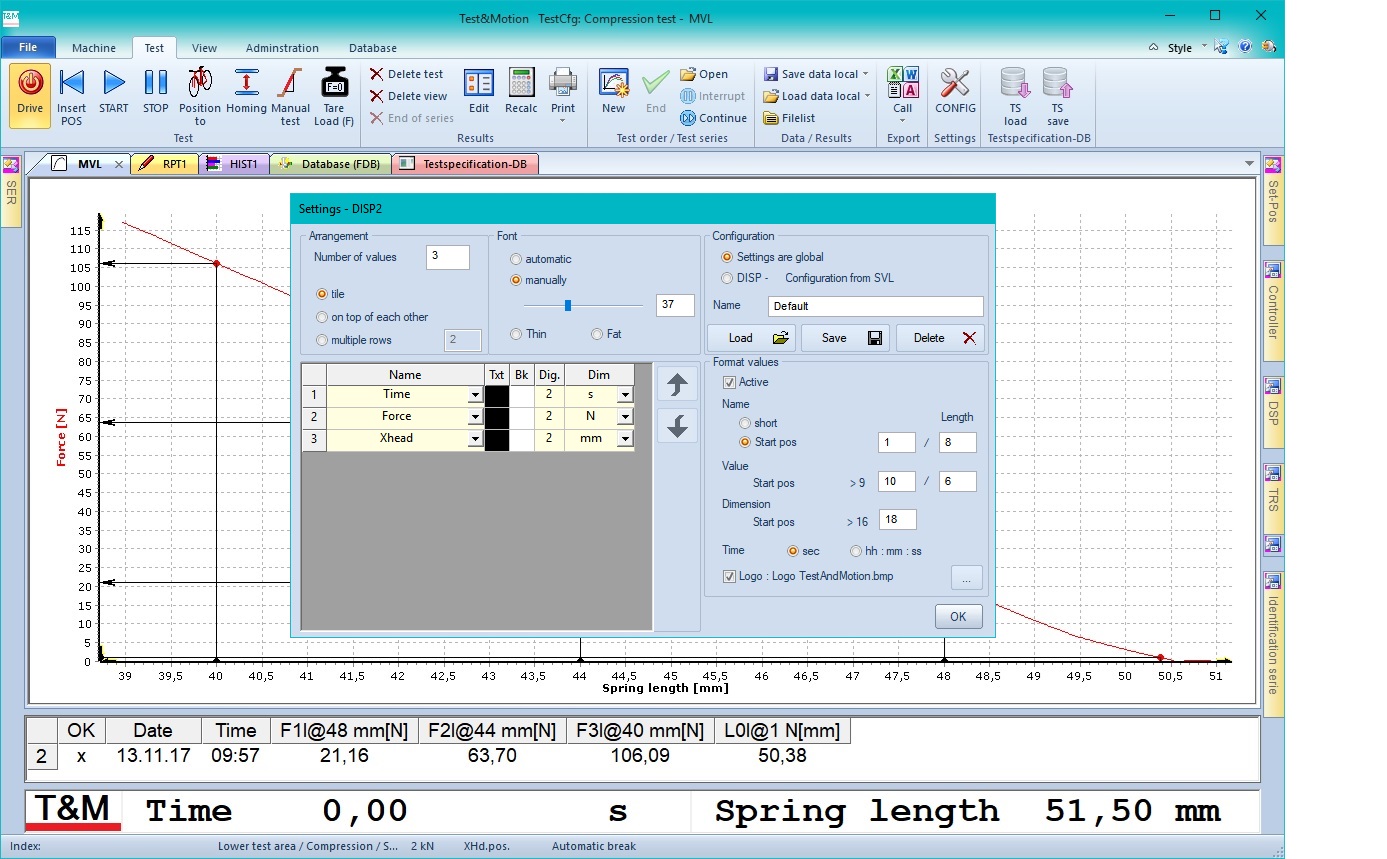Image resolution: width=1387 pixels, height=859 pixels.
Task: Open the File menu
Action: pos(28,47)
